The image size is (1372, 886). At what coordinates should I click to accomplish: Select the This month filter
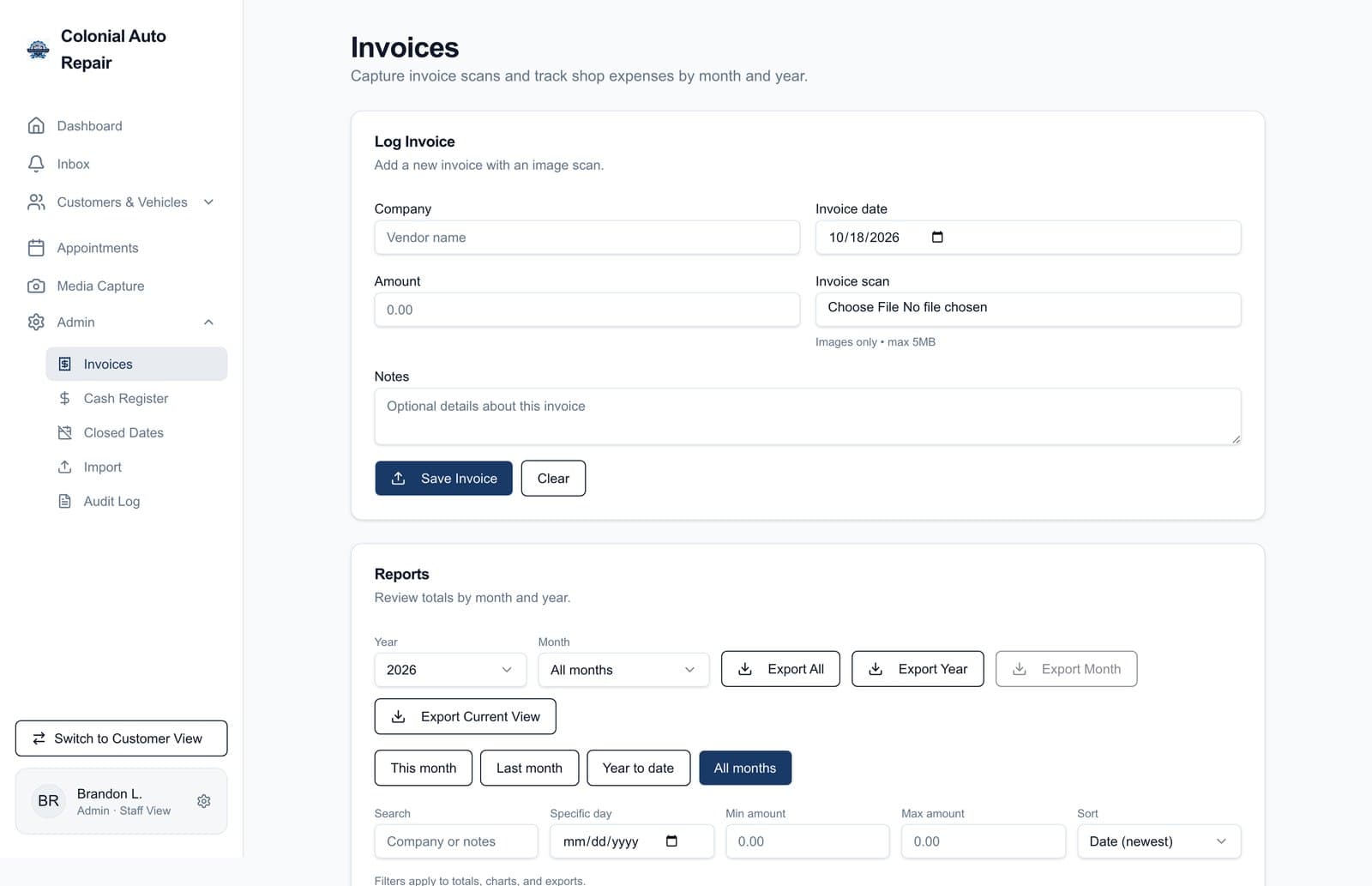[x=424, y=768]
